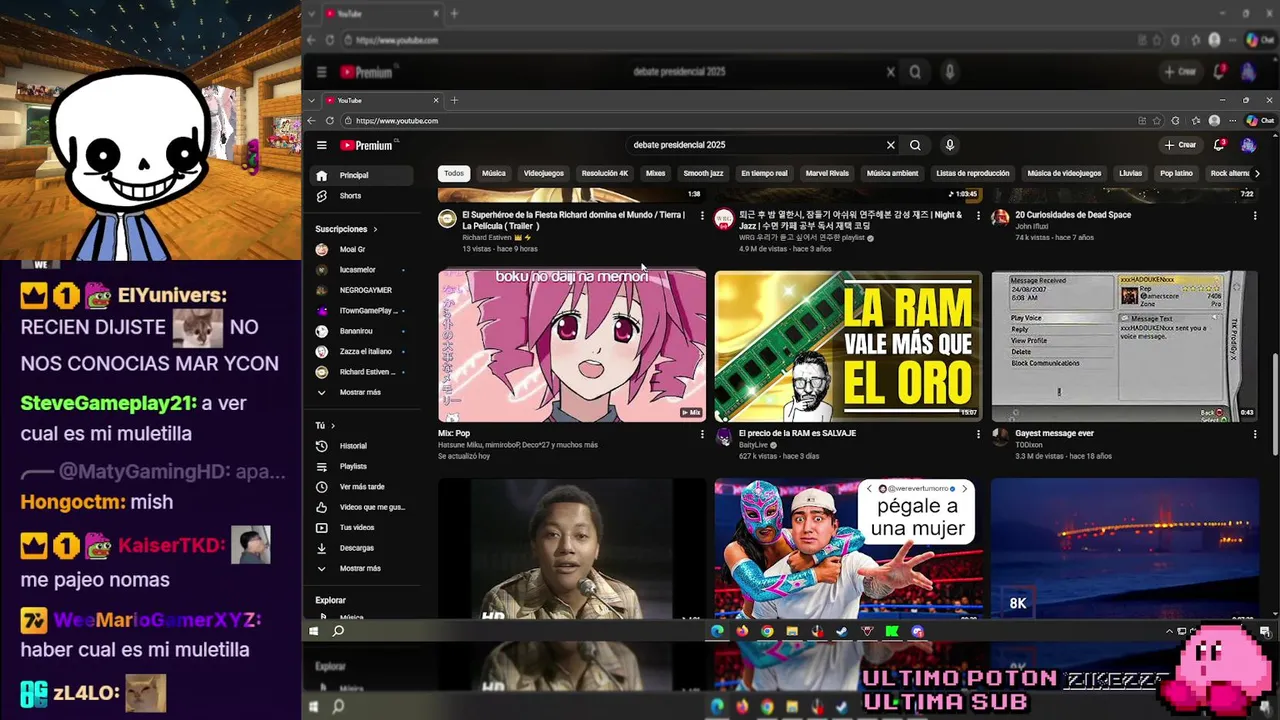Screen dimensions: 1280x720
Task: Click notifications bell in background YouTube window
Action: (x=1219, y=72)
